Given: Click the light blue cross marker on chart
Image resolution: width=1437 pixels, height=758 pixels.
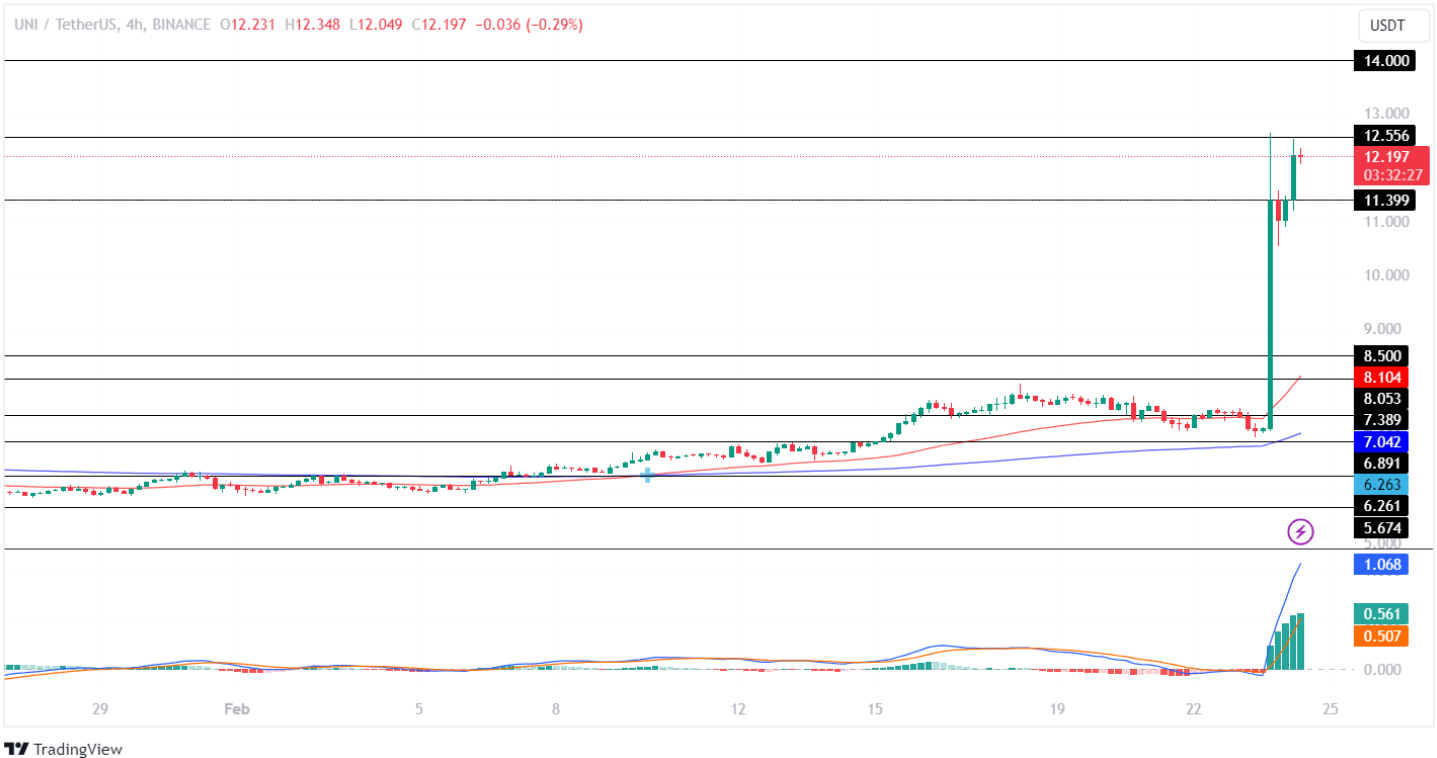Looking at the screenshot, I should pyautogui.click(x=648, y=474).
